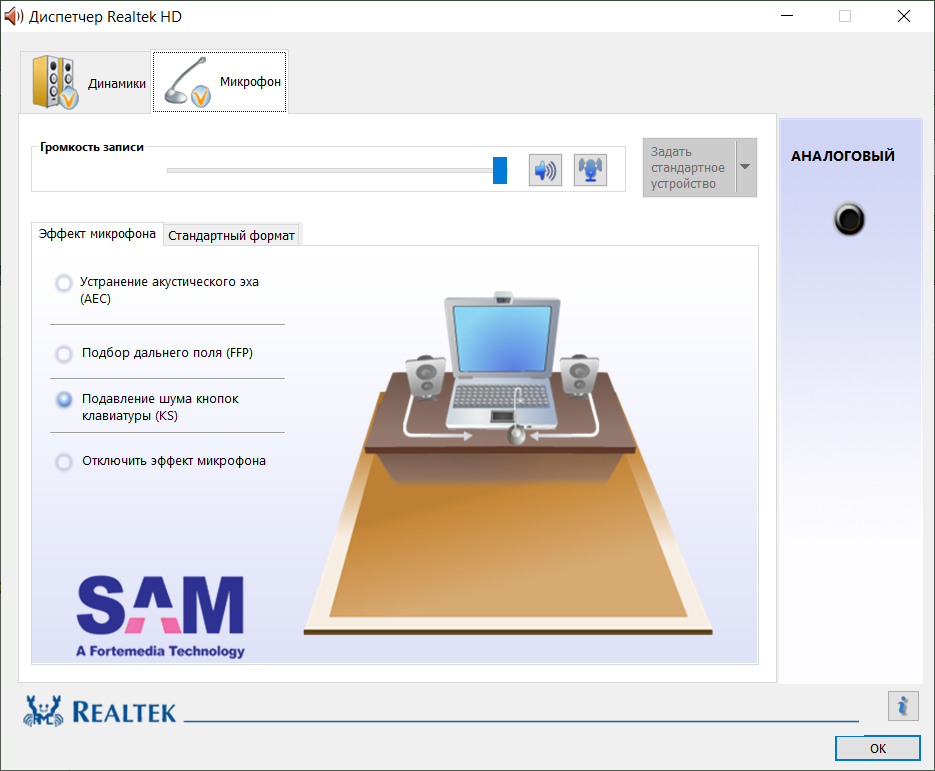Select the Микрофон tab

click(219, 82)
